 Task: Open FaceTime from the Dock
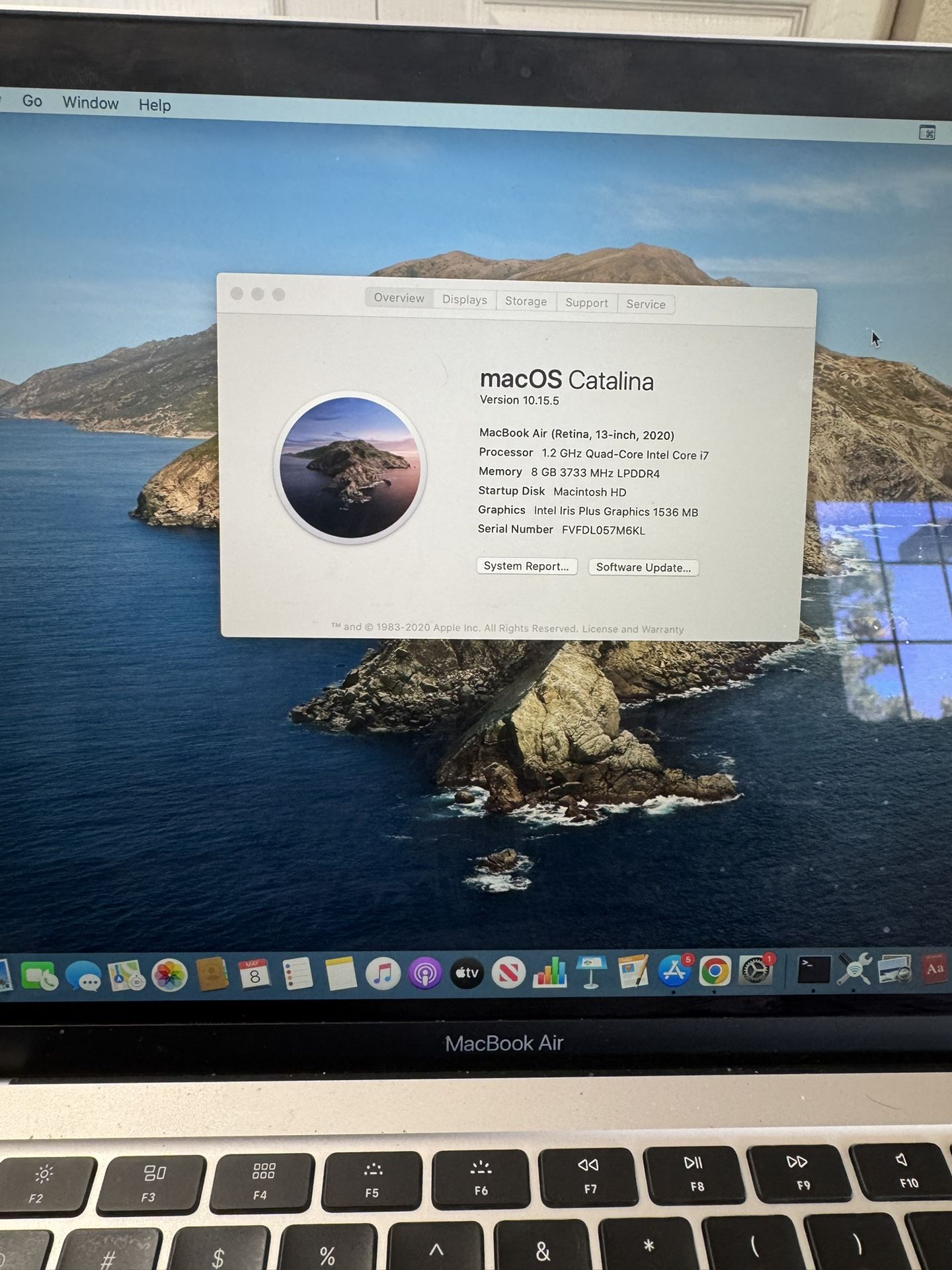pyautogui.click(x=38, y=976)
